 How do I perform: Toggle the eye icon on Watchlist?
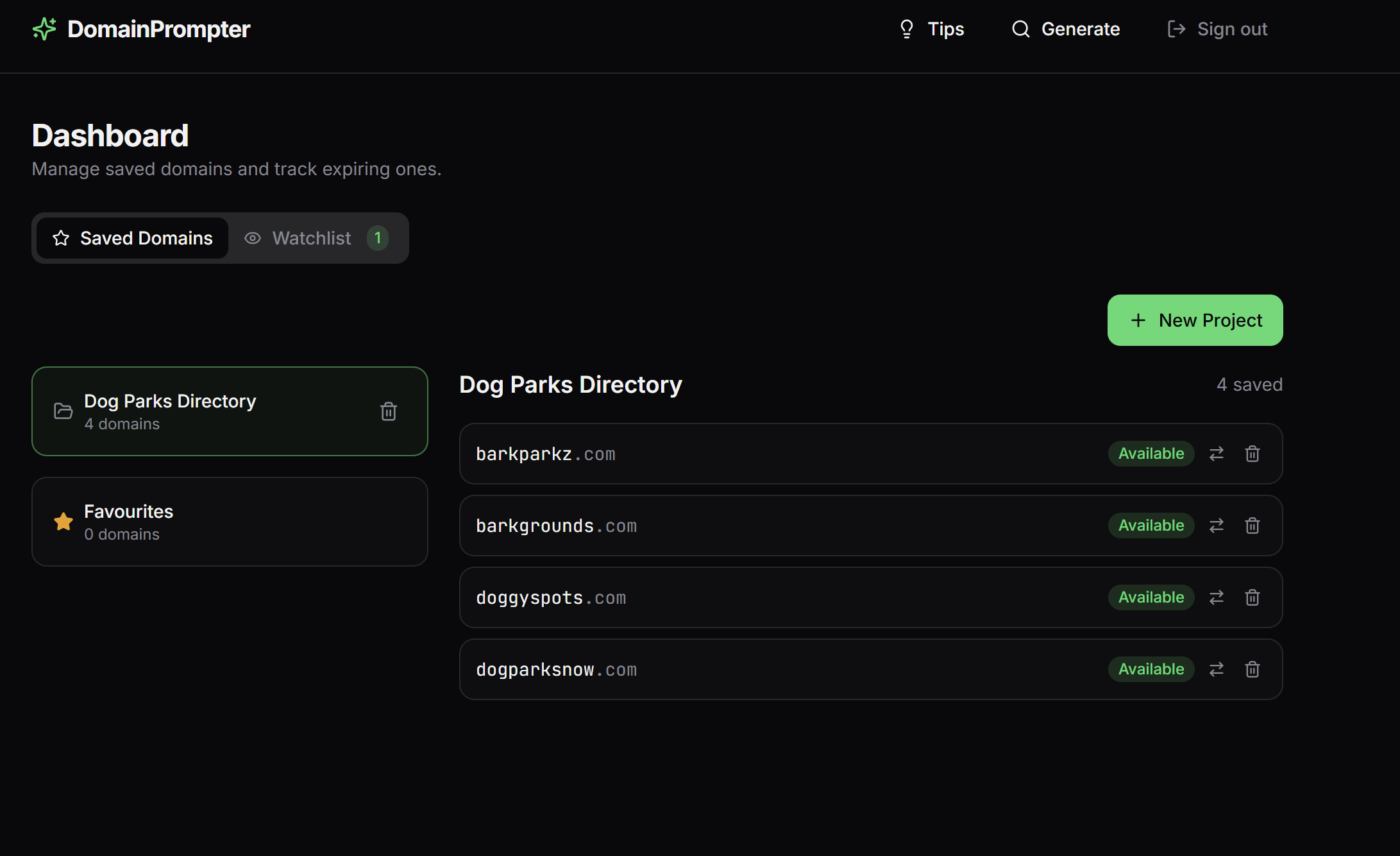(253, 238)
